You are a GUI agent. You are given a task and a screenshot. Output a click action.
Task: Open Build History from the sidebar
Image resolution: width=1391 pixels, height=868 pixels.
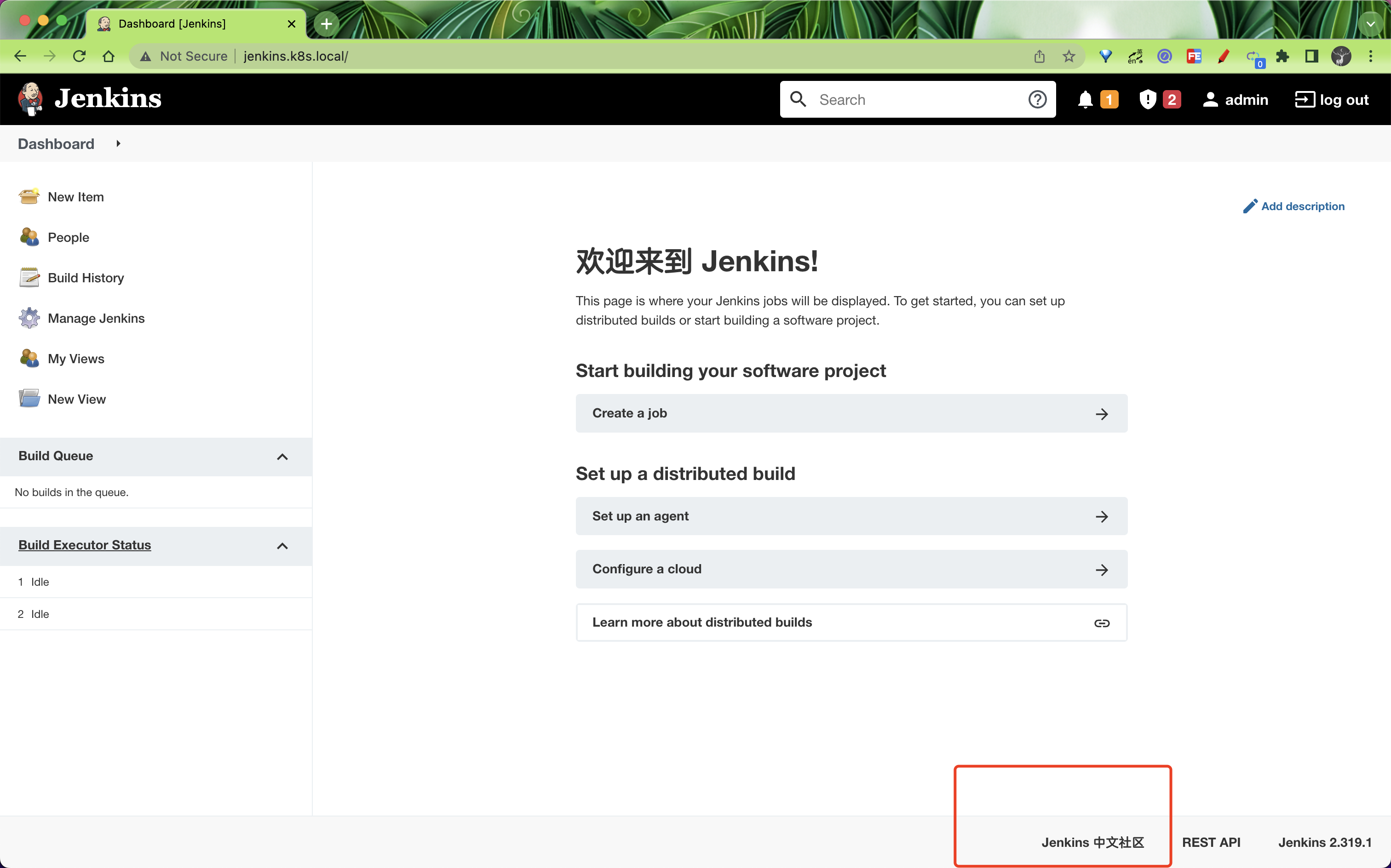coord(29,277)
